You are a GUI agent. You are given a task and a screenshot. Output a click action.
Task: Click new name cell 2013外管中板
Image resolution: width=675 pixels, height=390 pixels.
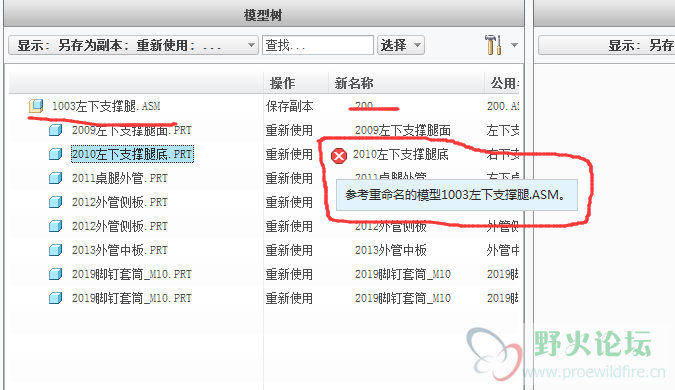click(x=391, y=250)
